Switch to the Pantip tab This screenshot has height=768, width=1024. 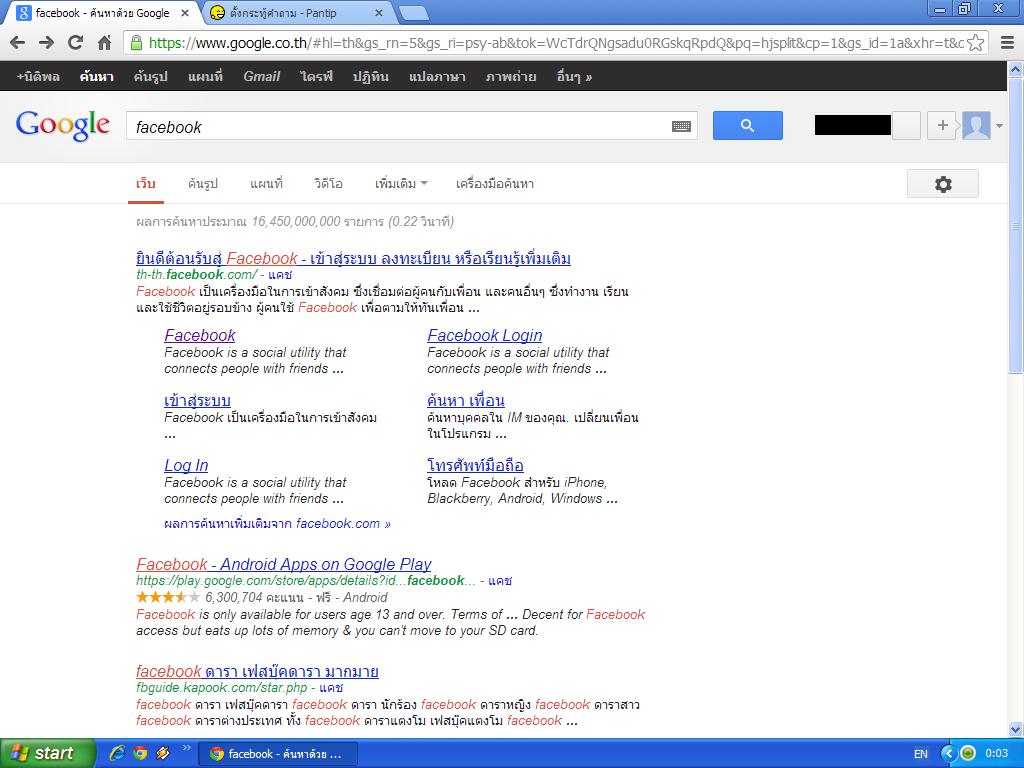(298, 13)
